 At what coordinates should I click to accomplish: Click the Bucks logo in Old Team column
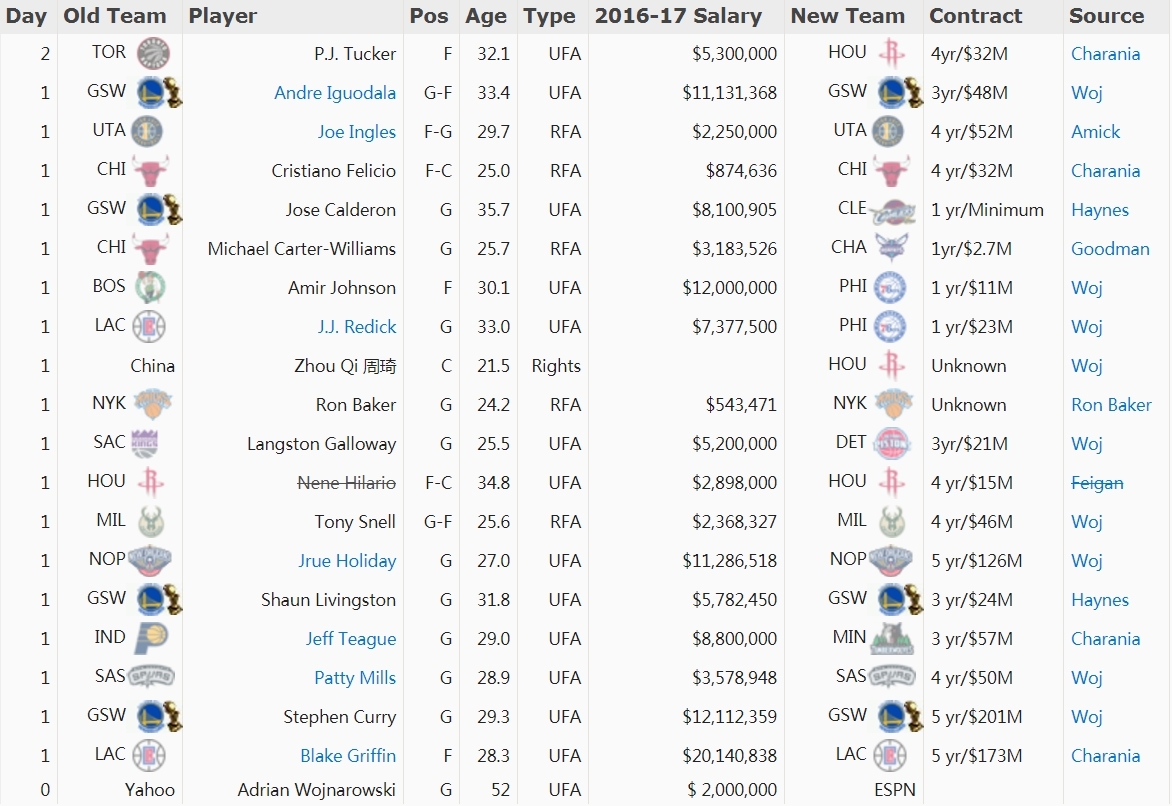pos(150,521)
